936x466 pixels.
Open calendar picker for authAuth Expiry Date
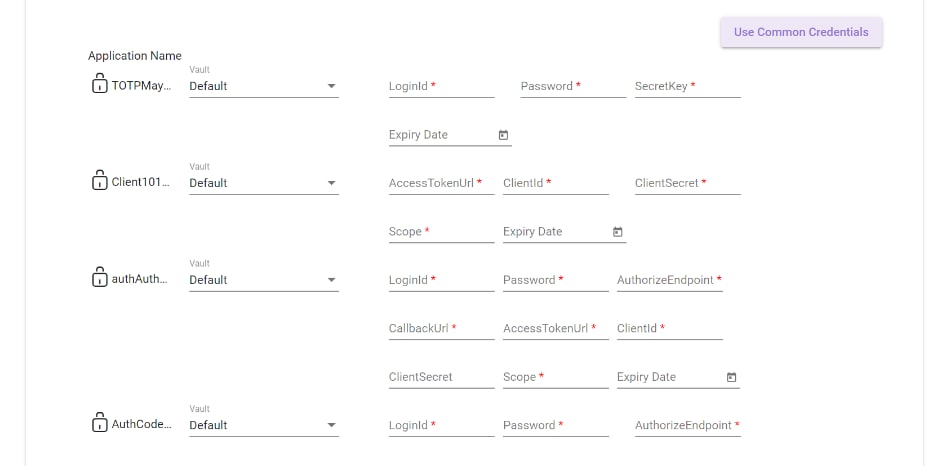click(731, 377)
